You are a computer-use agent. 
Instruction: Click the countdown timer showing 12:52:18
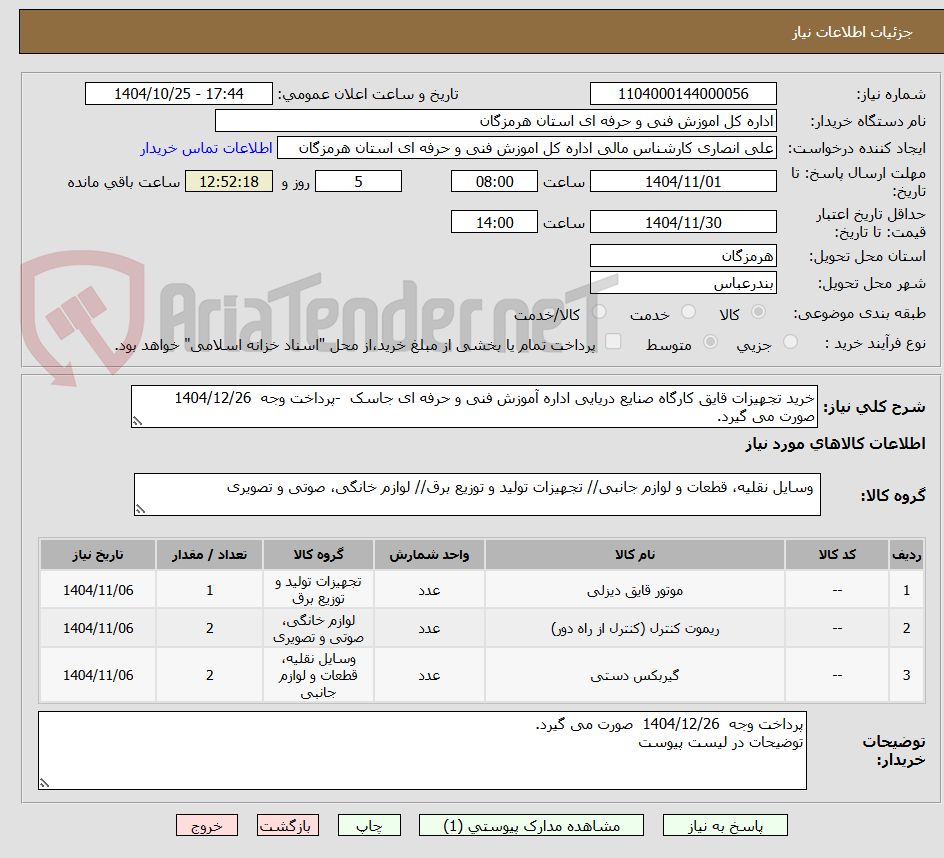(228, 181)
